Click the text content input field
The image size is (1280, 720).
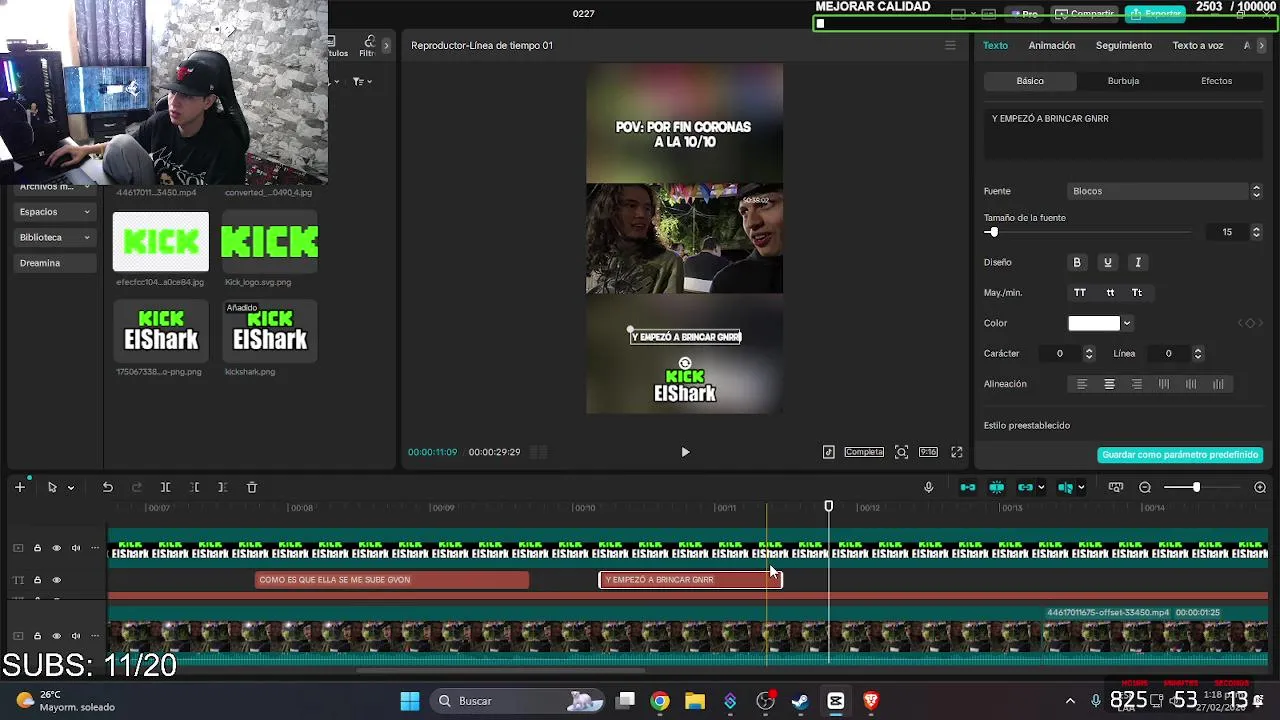pos(1123,133)
